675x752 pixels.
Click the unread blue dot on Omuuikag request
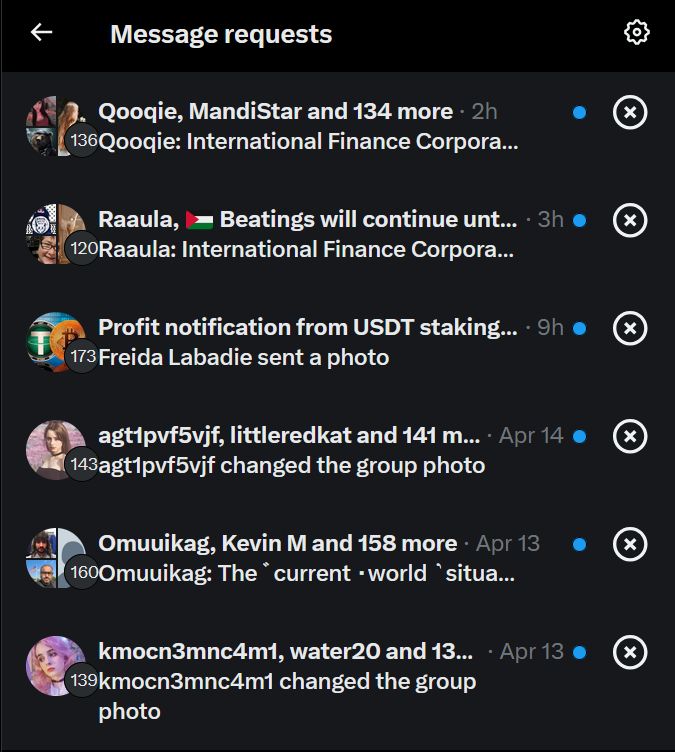(579, 545)
